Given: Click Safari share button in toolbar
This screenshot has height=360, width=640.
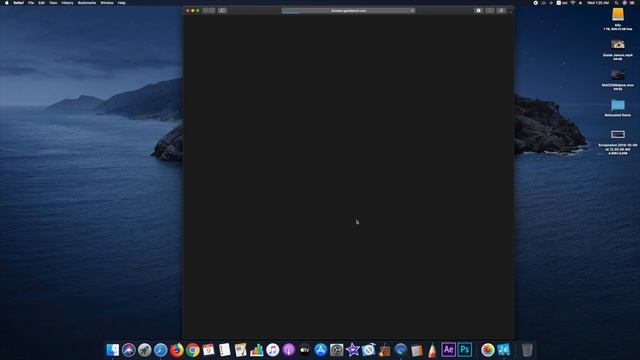Looking at the screenshot, I should (x=490, y=11).
